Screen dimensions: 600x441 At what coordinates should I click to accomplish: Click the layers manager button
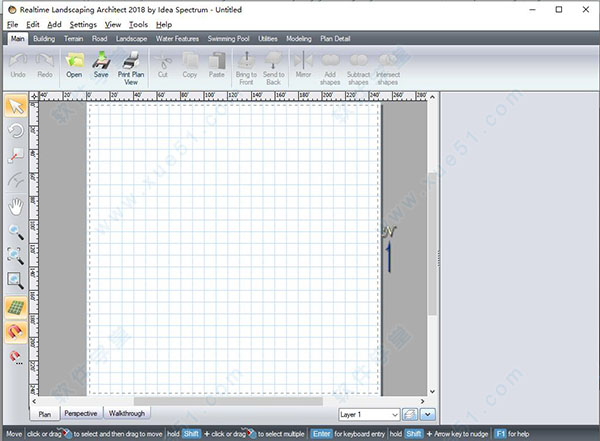click(x=410, y=413)
